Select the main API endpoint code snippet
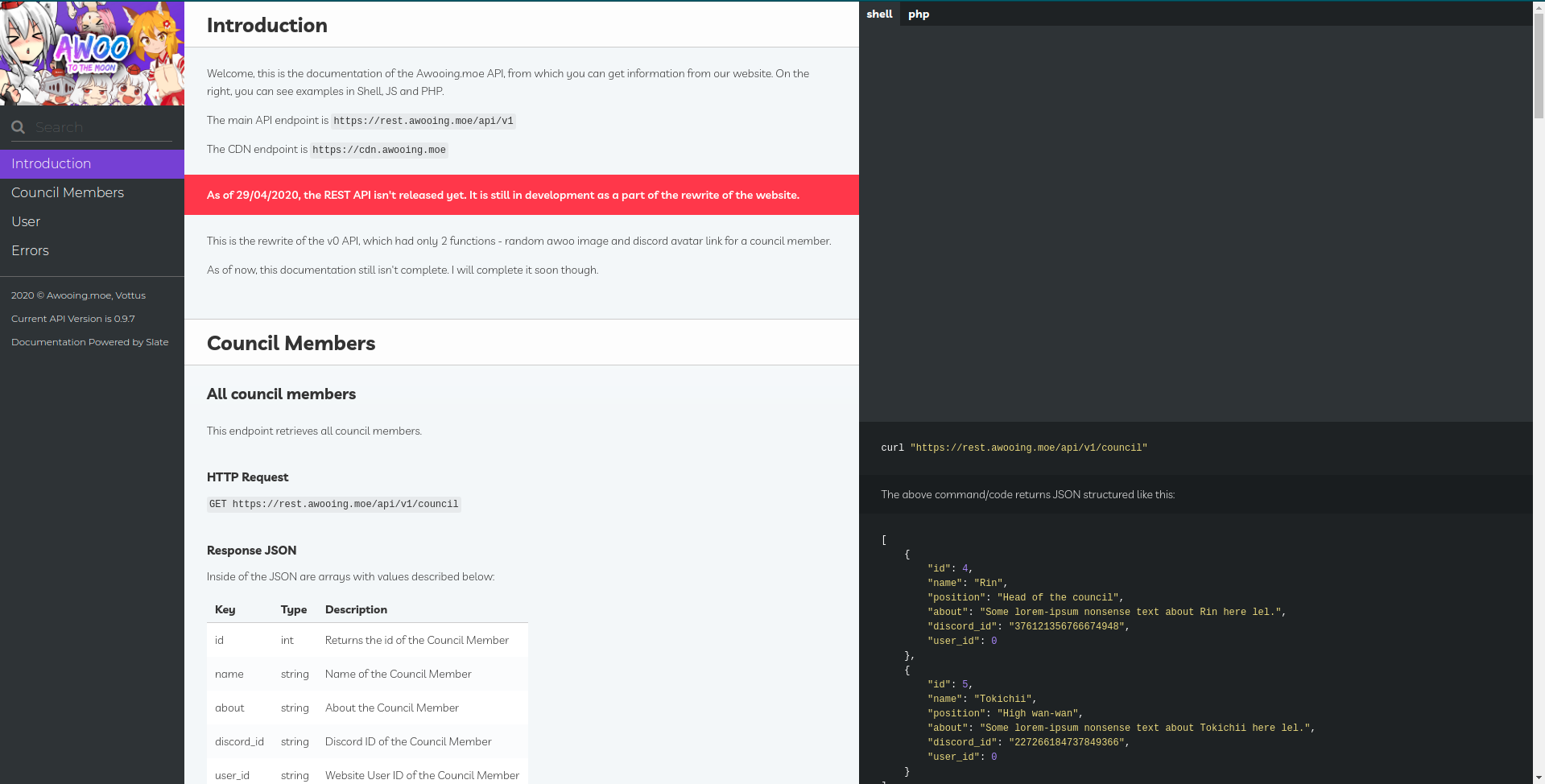Image resolution: width=1545 pixels, height=784 pixels. click(x=423, y=121)
